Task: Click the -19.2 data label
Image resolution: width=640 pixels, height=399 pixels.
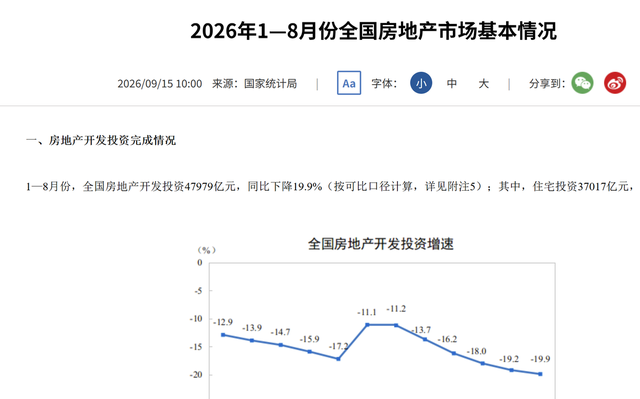Action: 509,359
